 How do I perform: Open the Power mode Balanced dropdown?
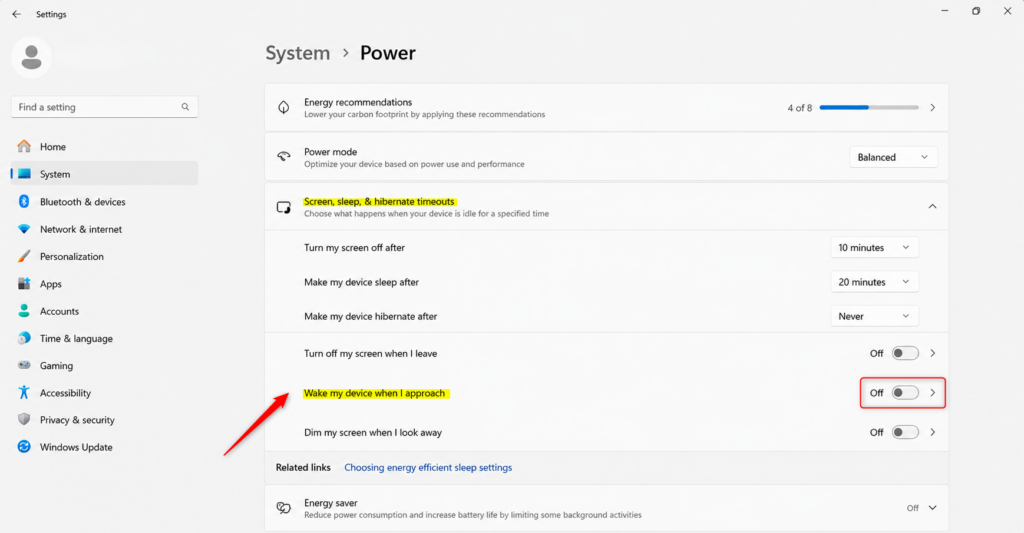tap(893, 157)
